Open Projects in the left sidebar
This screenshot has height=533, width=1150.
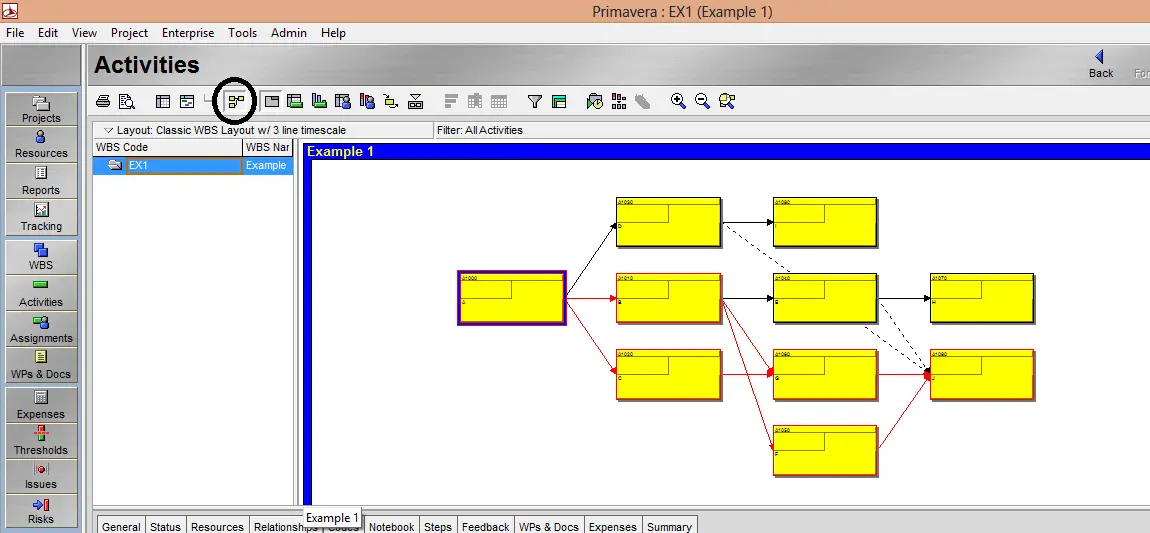coord(41,109)
